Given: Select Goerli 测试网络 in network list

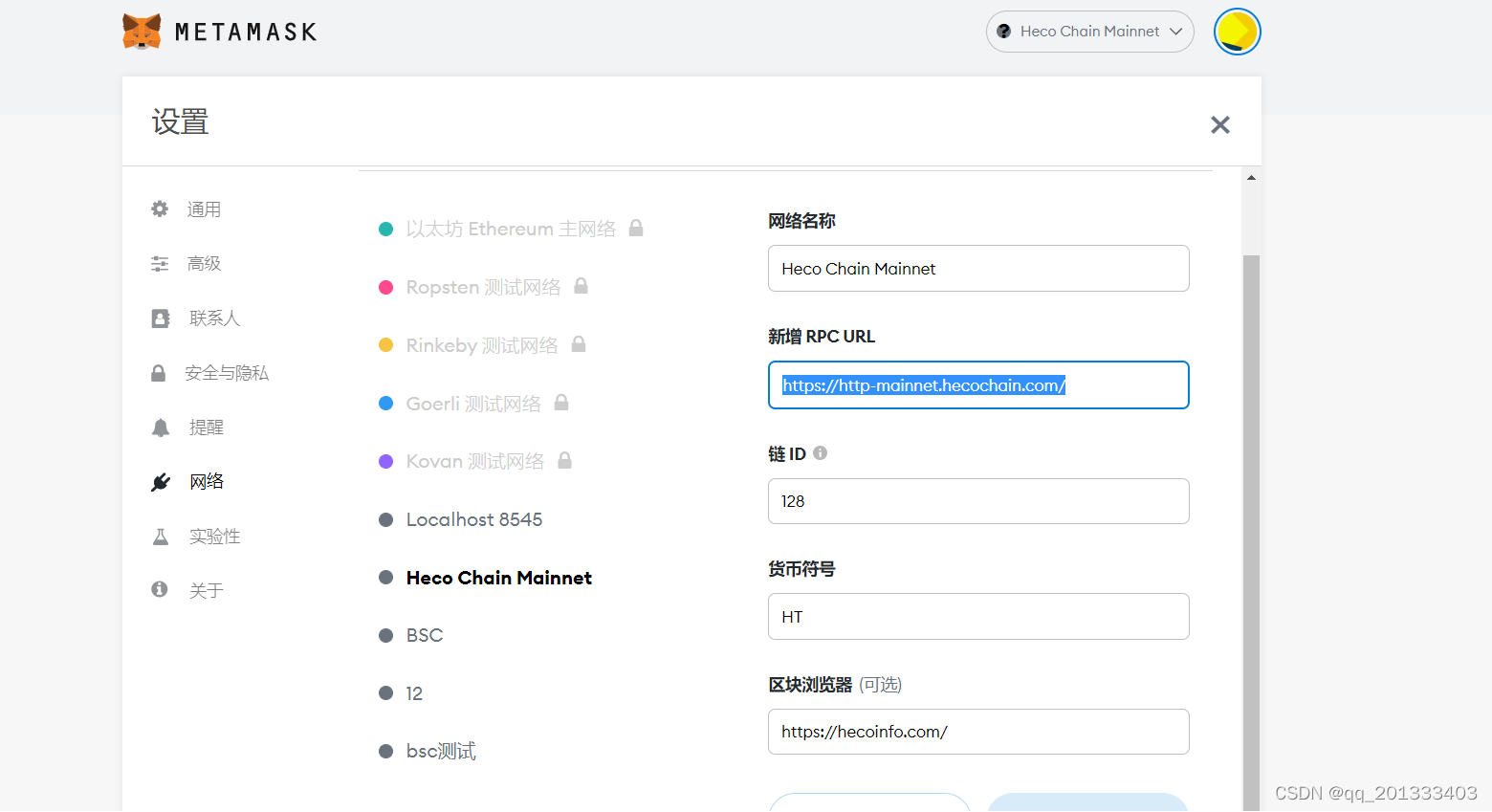Looking at the screenshot, I should 473,404.
